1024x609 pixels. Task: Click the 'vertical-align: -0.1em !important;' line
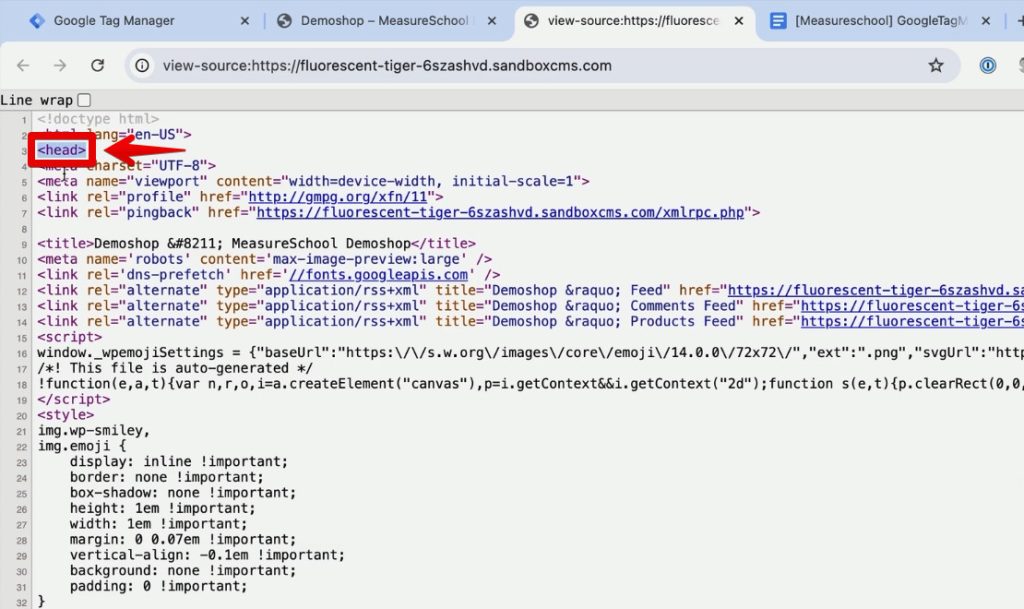(x=207, y=555)
